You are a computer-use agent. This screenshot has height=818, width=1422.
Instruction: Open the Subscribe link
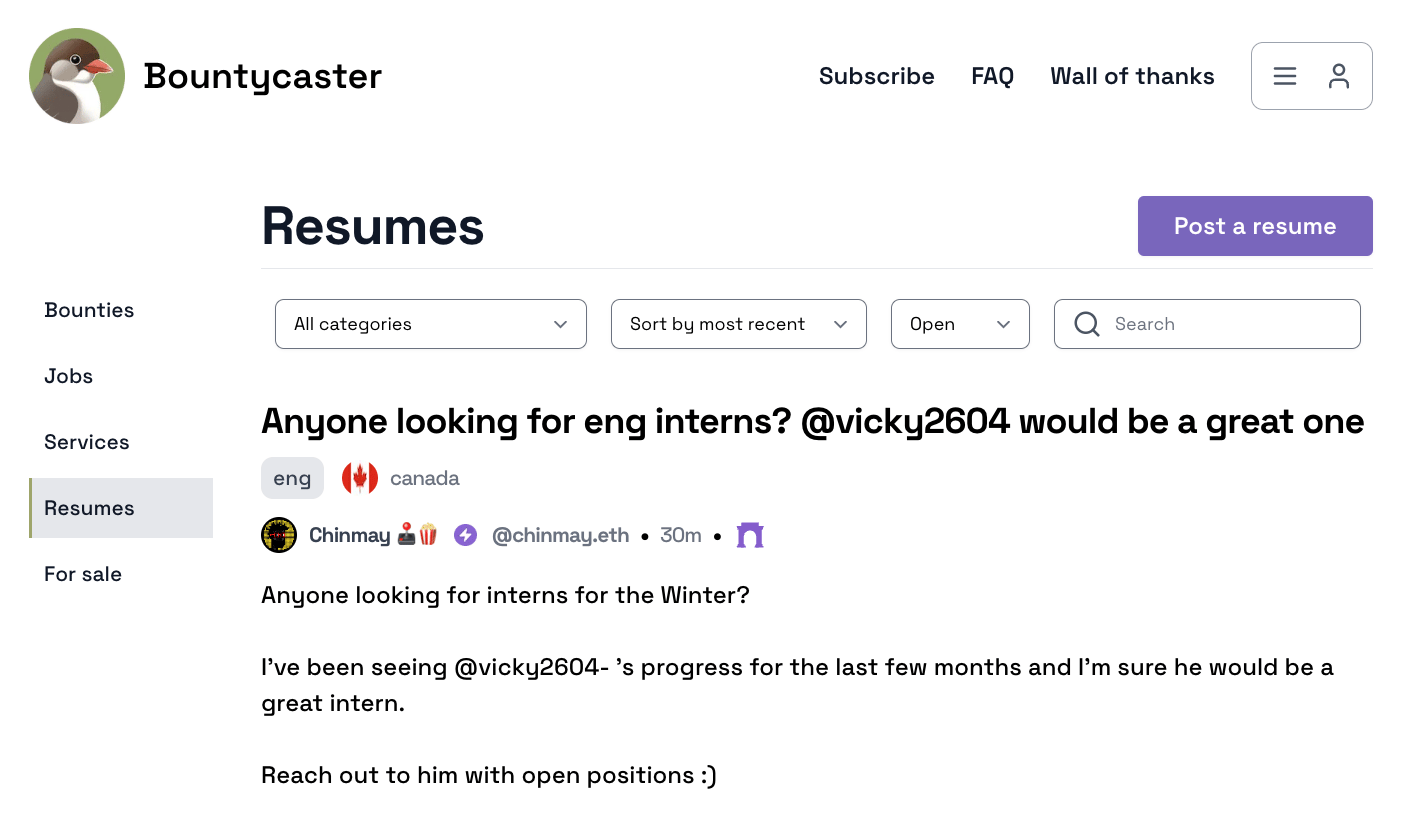click(876, 76)
